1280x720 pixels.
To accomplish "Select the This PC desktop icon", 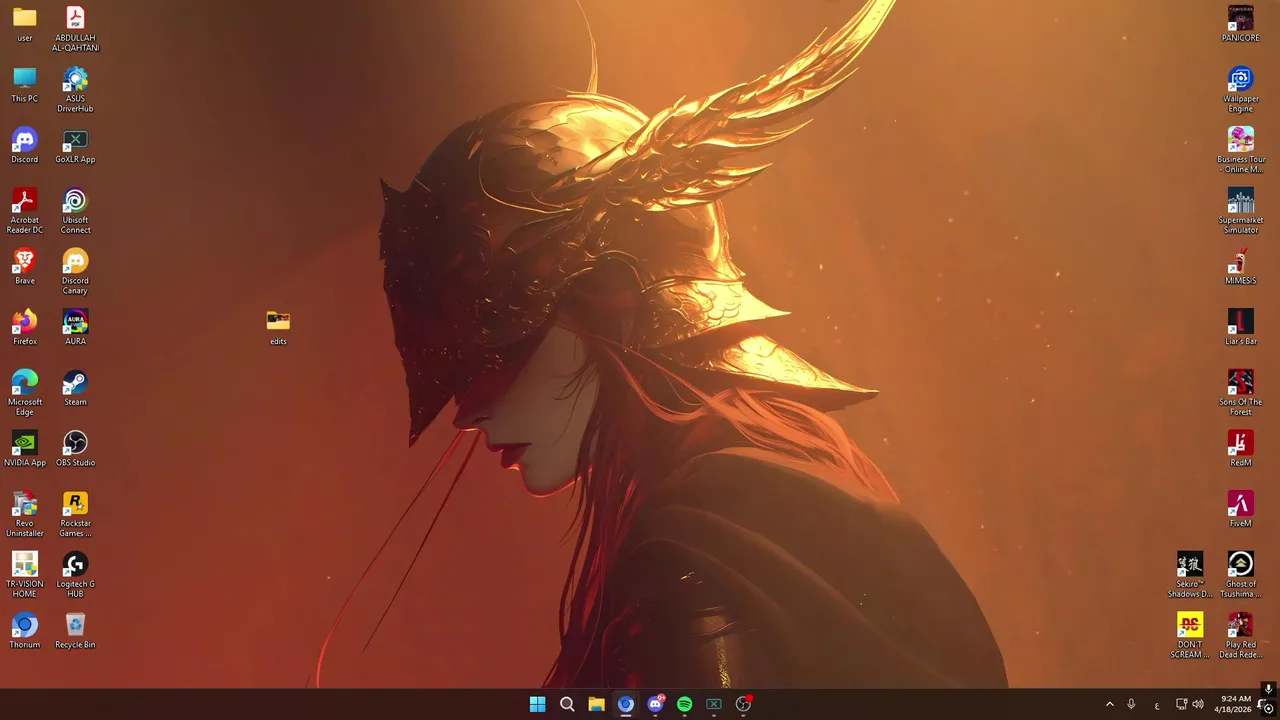I will 25,85.
